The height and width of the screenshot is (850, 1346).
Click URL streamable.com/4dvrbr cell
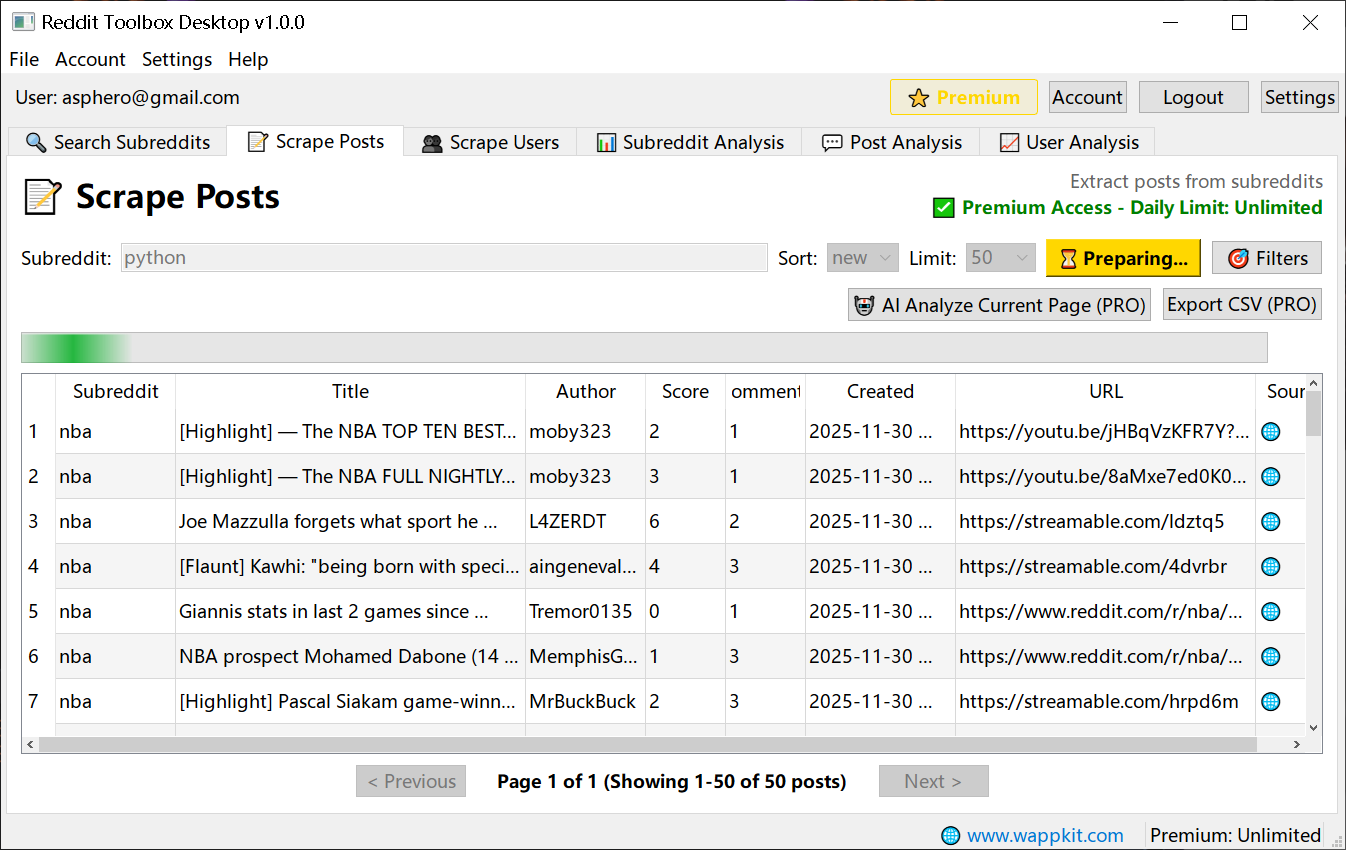tap(1106, 566)
